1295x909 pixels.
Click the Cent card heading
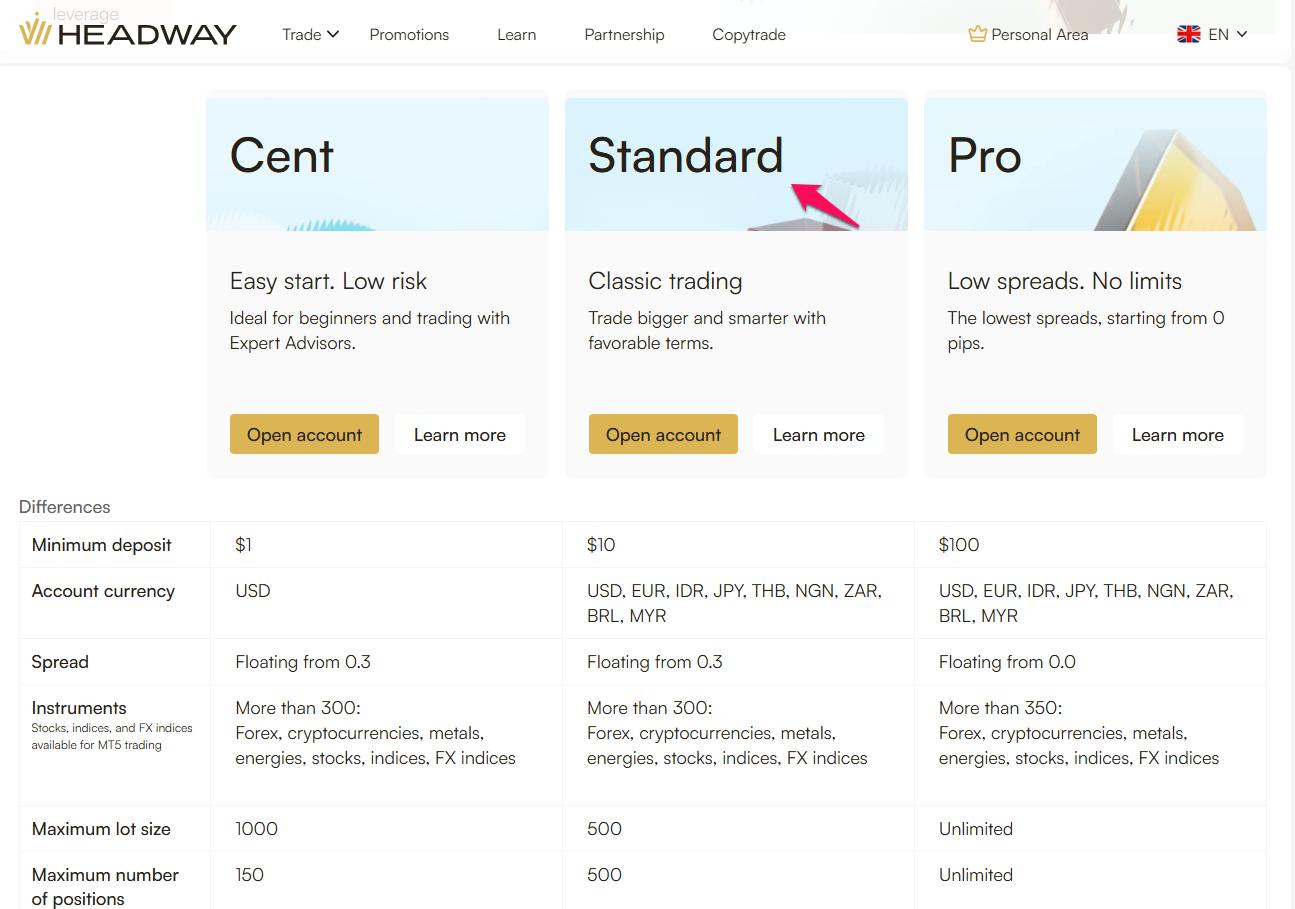(282, 156)
